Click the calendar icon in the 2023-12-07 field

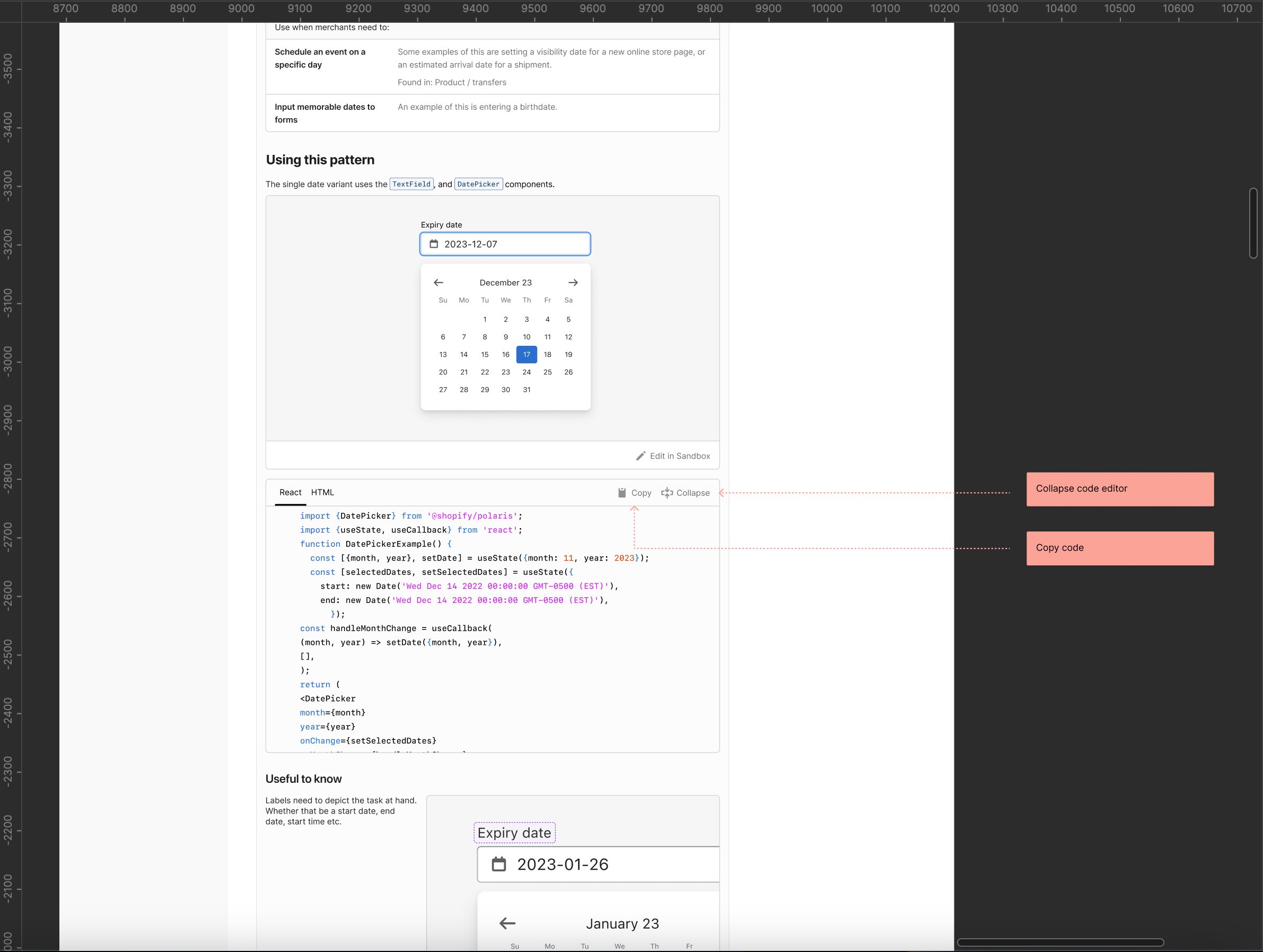[434, 244]
